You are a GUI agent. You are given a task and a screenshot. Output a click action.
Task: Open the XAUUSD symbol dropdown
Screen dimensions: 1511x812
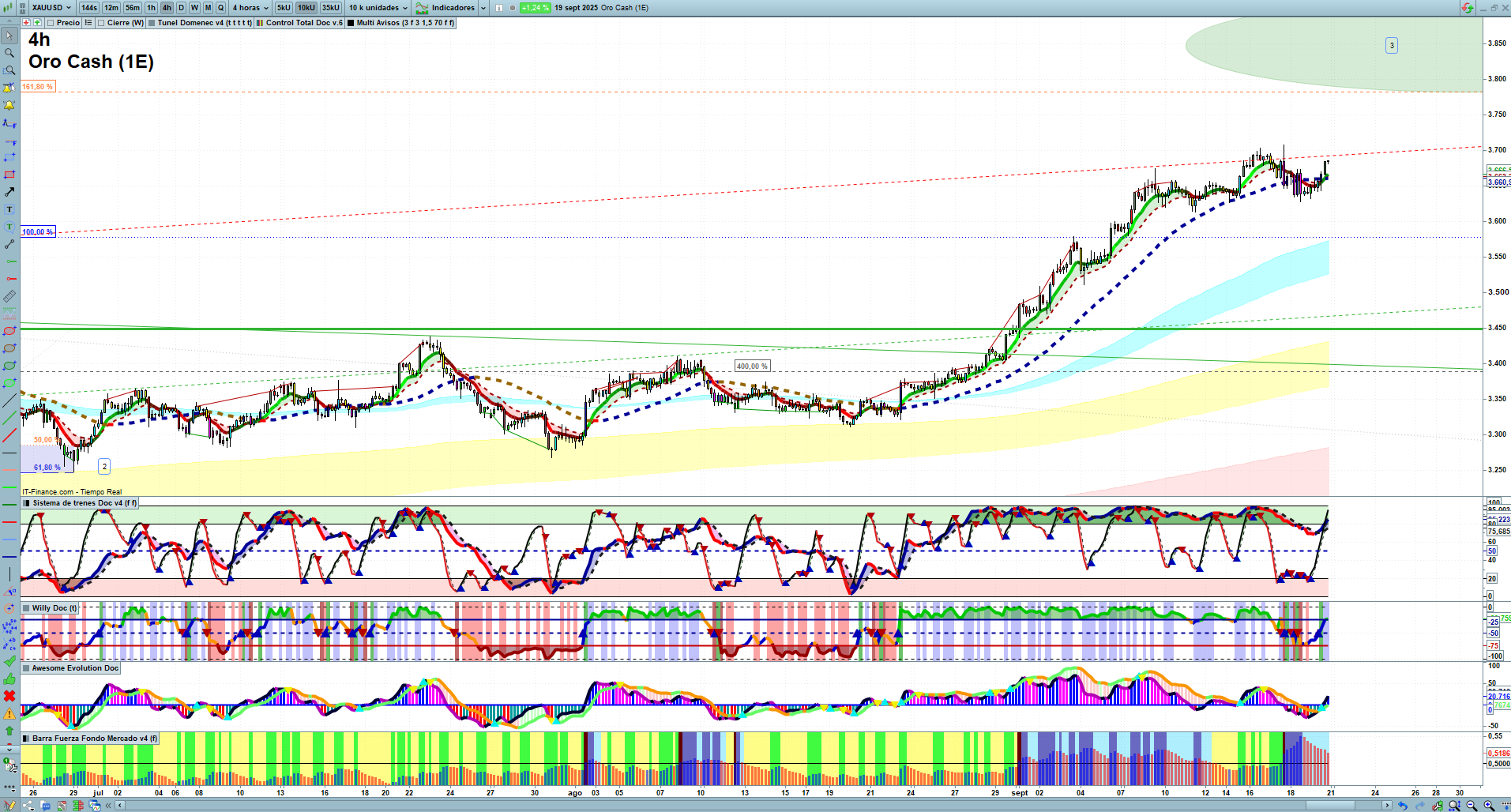click(x=52, y=8)
